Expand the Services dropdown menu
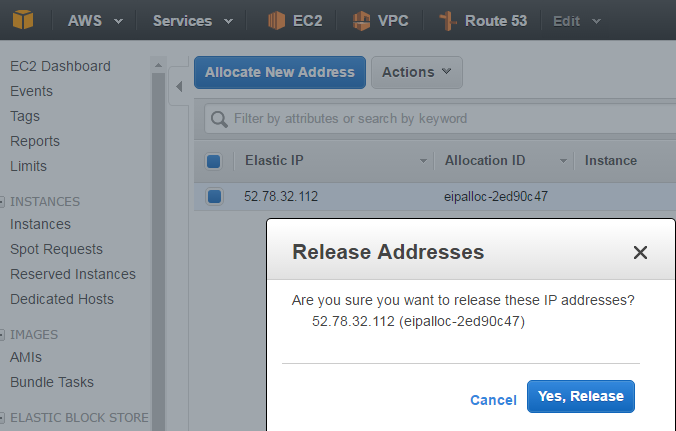 193,21
